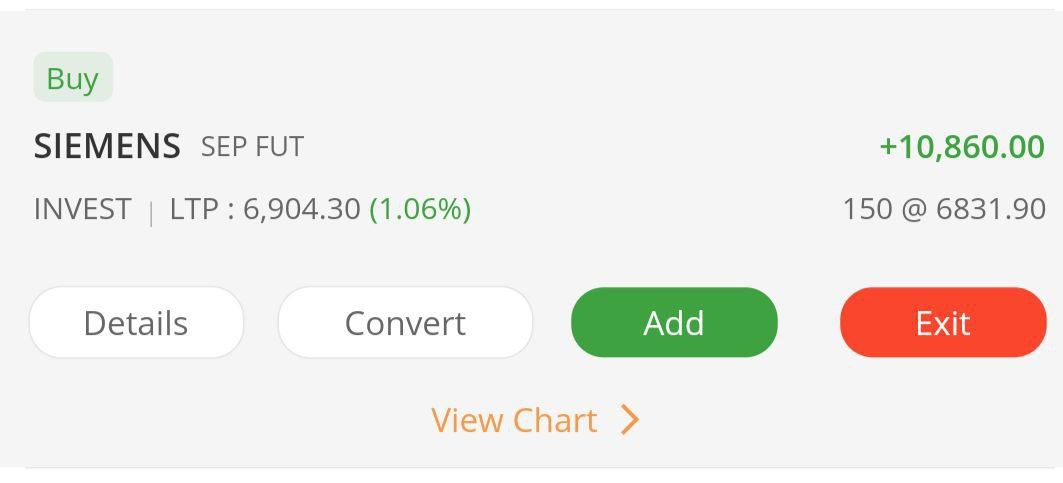Click the separator between INVEST and LTP
The height and width of the screenshot is (483, 1063).
tap(151, 211)
